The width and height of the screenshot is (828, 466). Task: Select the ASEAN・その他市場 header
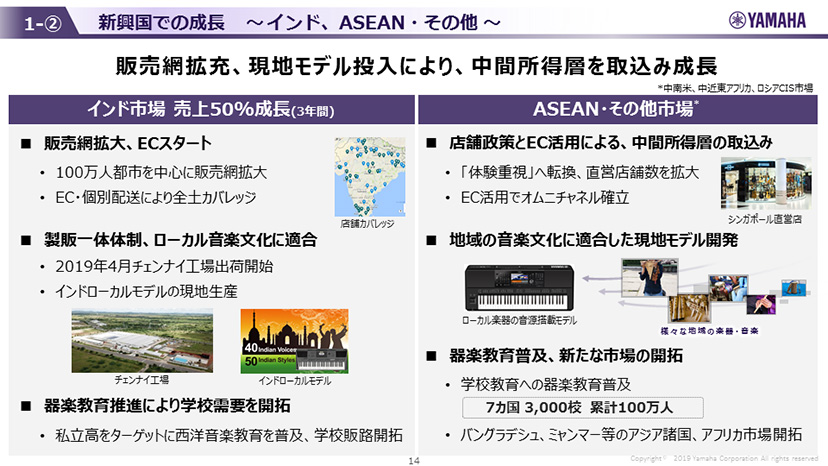coord(617,109)
